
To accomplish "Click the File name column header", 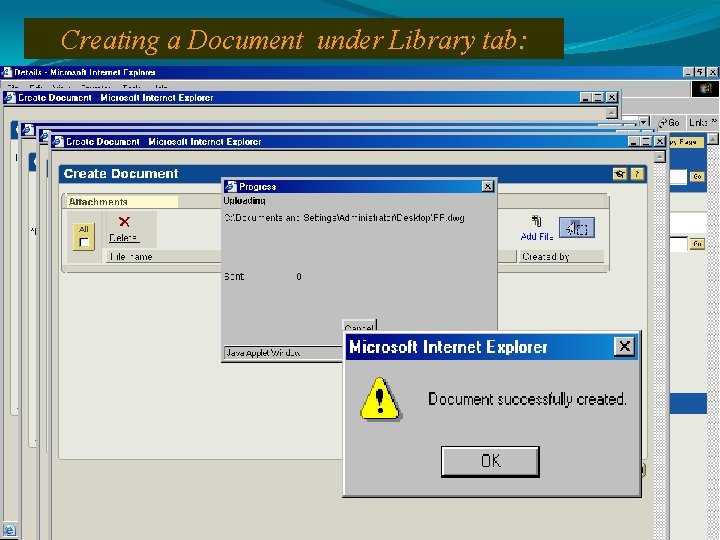I will tap(163, 257).
